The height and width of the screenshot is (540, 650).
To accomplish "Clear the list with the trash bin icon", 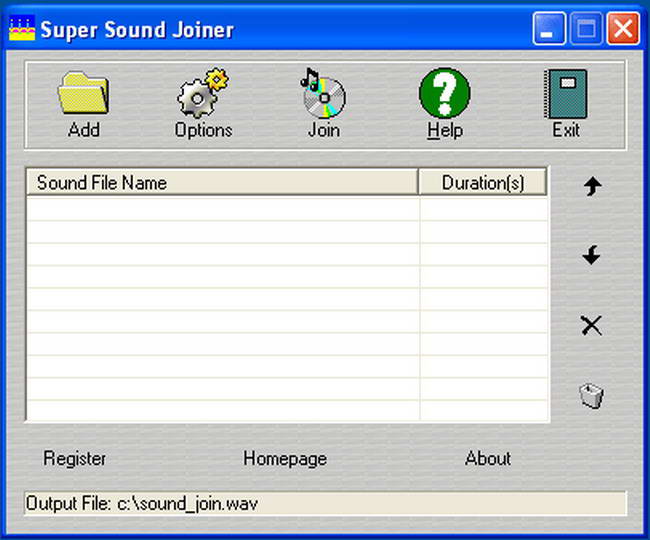I will pos(592,396).
